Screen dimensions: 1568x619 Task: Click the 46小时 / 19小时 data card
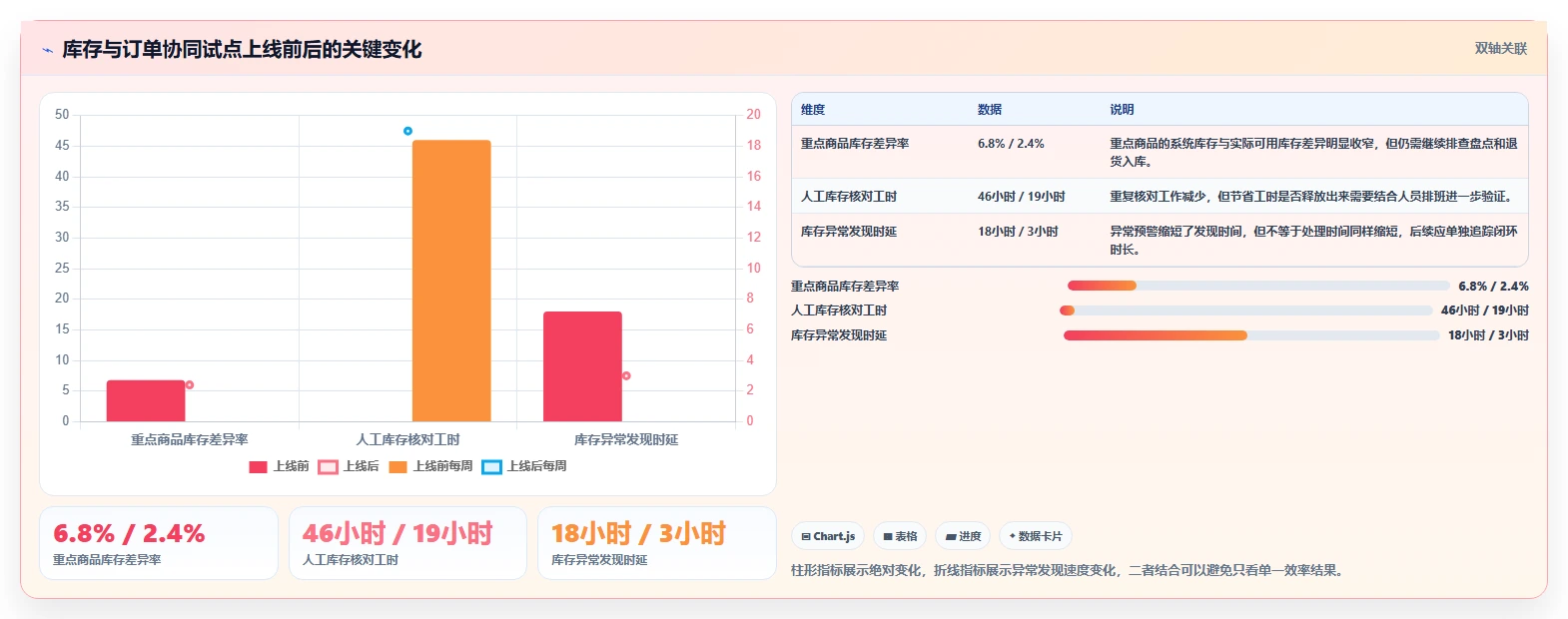pos(407,543)
